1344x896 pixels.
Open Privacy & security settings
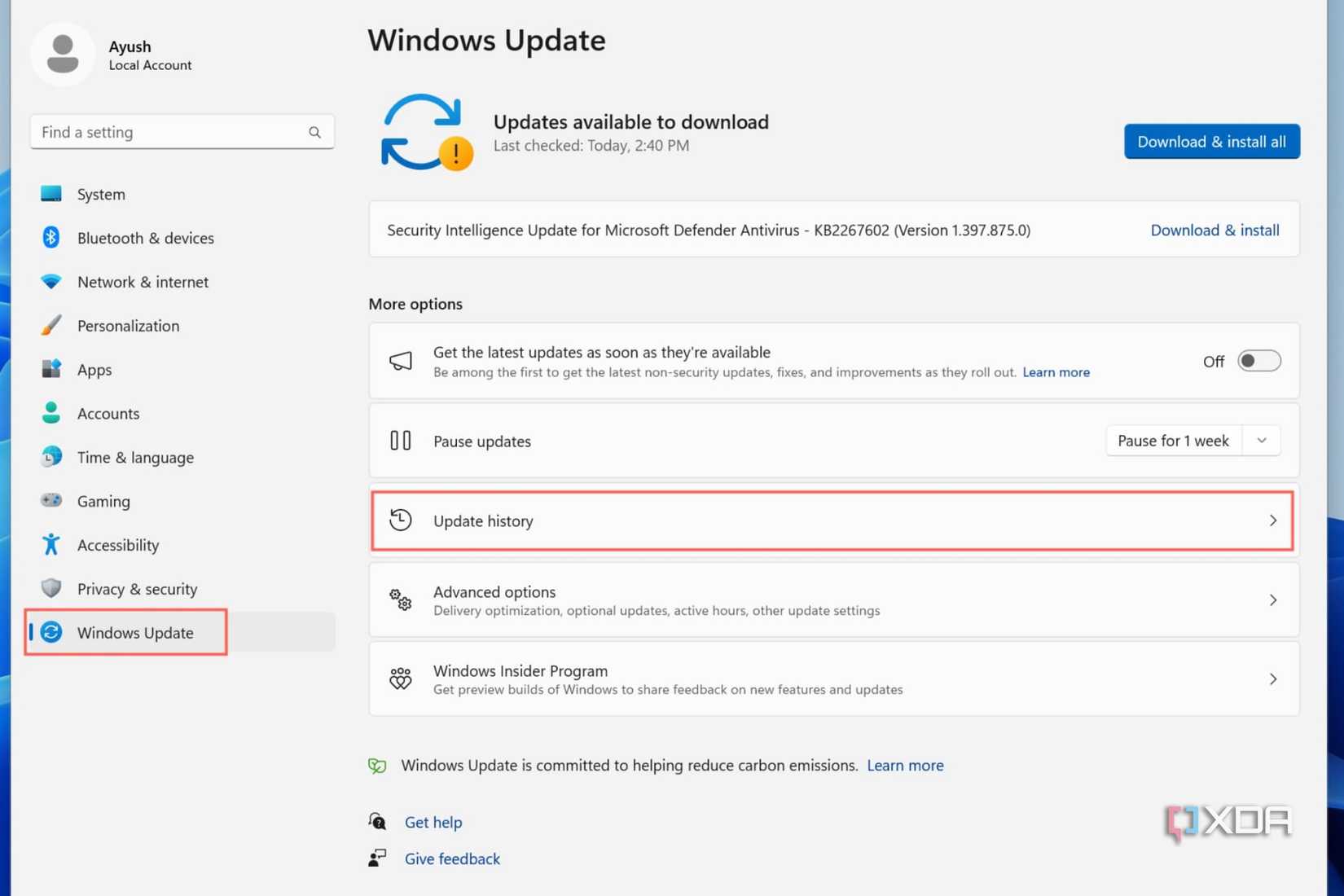51,588
